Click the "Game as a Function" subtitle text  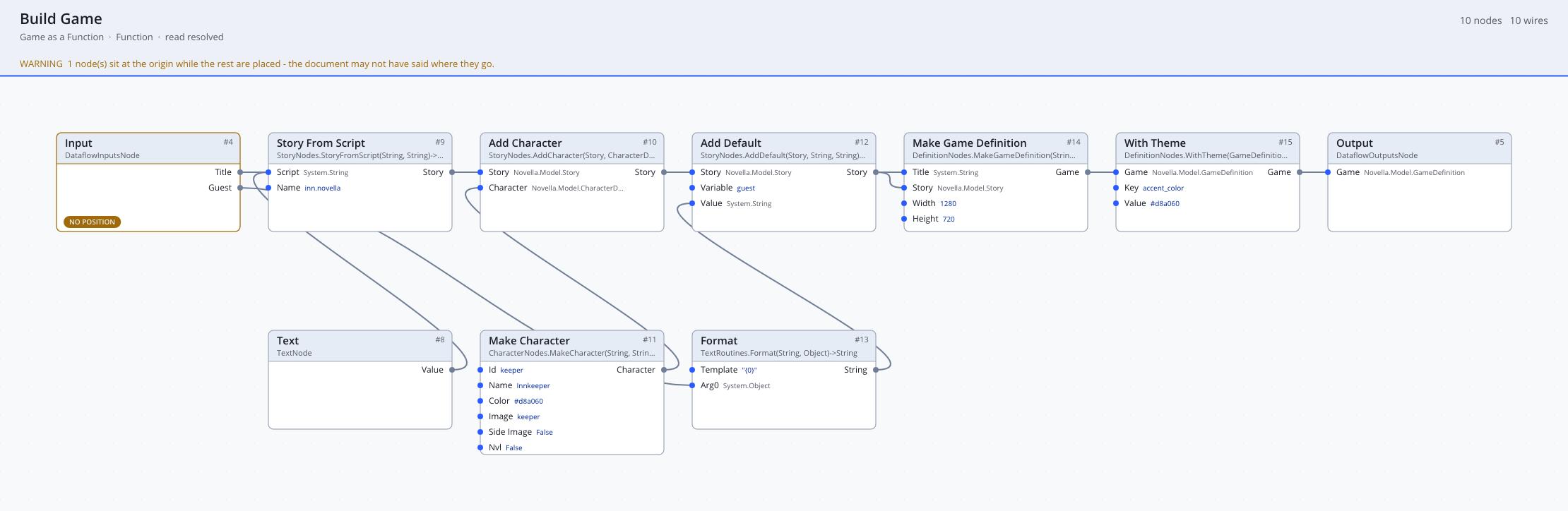click(x=61, y=37)
